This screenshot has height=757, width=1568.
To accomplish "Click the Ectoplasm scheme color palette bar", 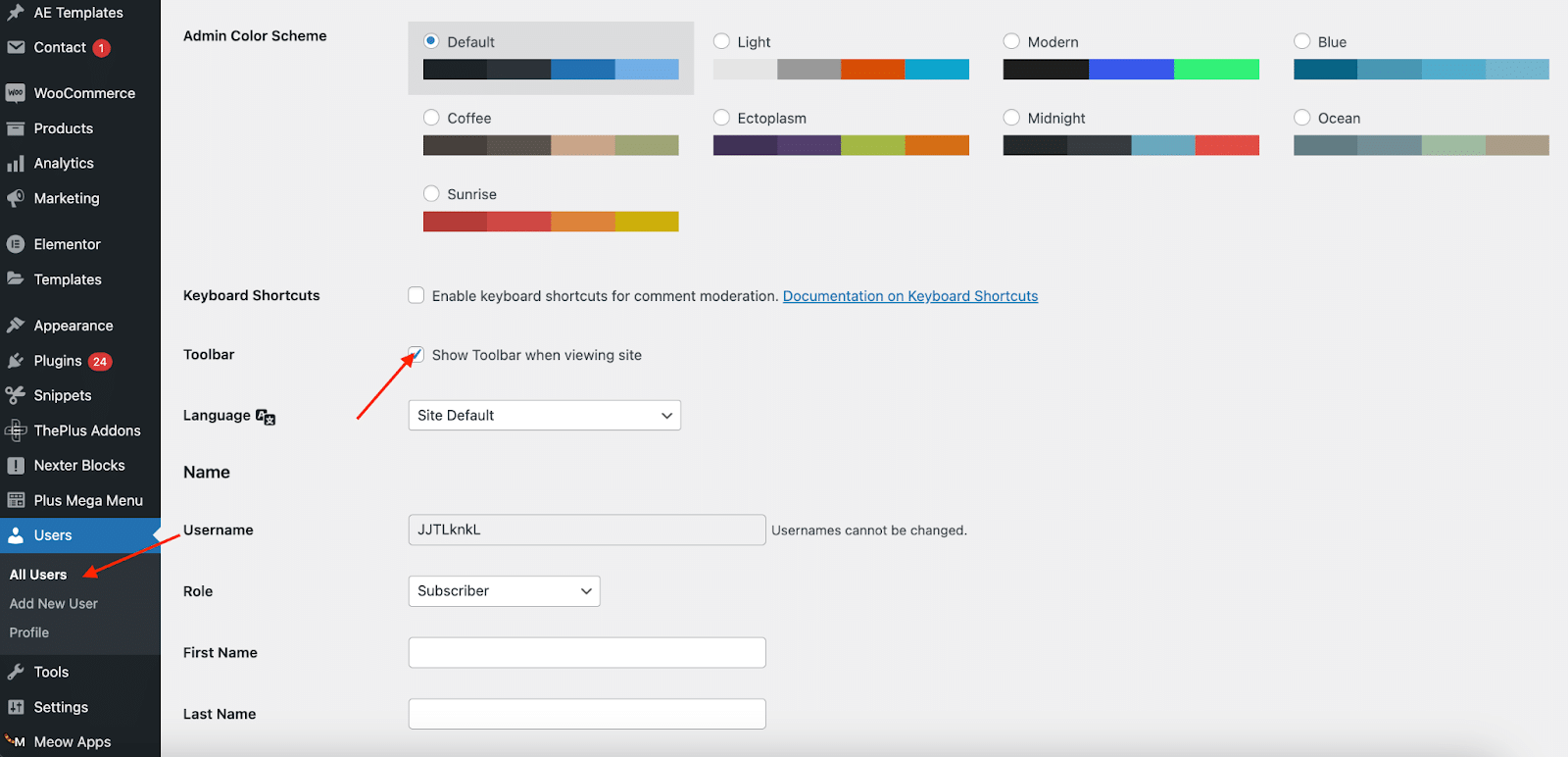I will click(841, 145).
